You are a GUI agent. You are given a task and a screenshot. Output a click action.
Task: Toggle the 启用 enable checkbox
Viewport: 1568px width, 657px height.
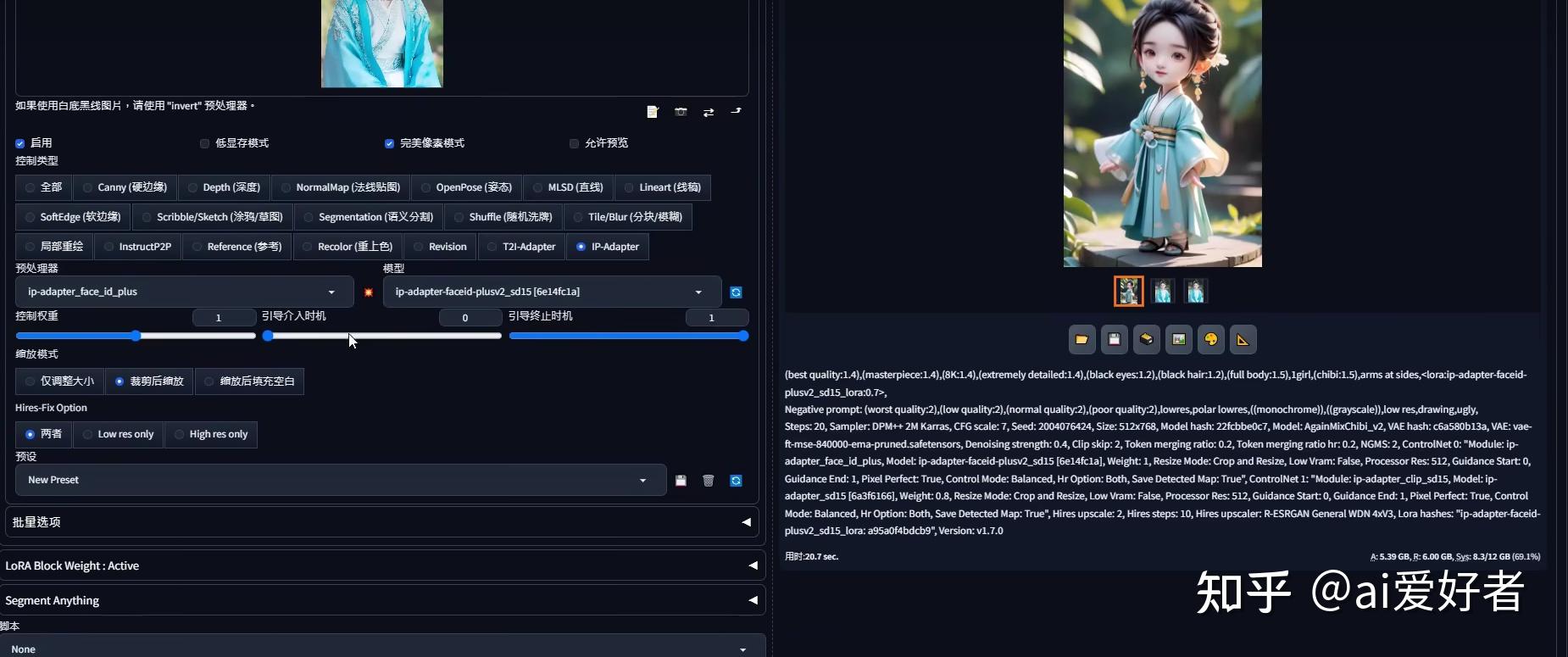tap(20, 143)
